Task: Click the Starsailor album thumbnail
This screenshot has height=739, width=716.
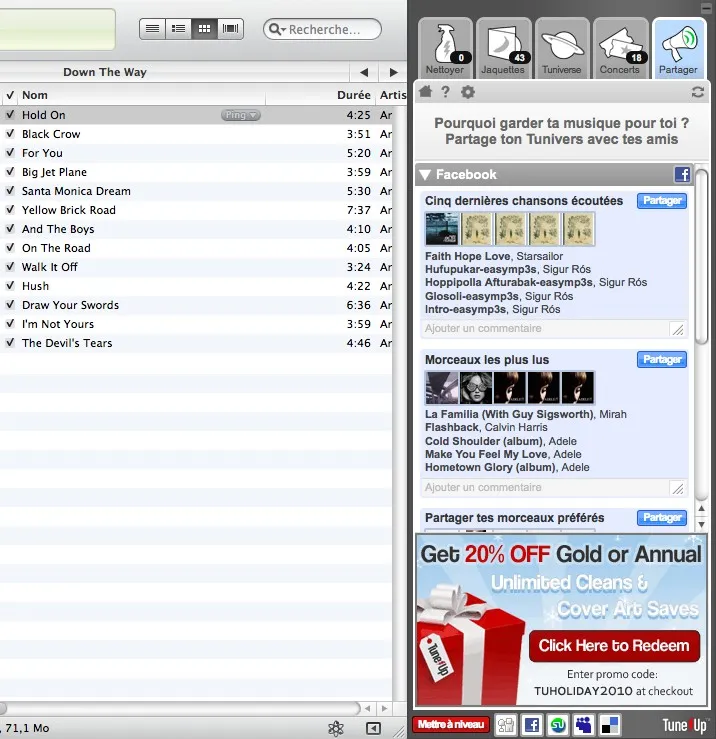Action: click(442, 229)
